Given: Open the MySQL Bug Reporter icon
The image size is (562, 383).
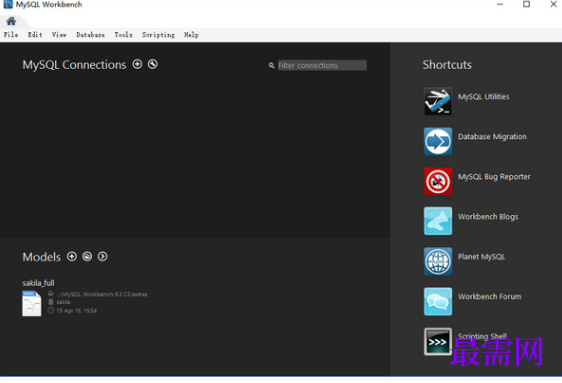Looking at the screenshot, I should [x=438, y=181].
